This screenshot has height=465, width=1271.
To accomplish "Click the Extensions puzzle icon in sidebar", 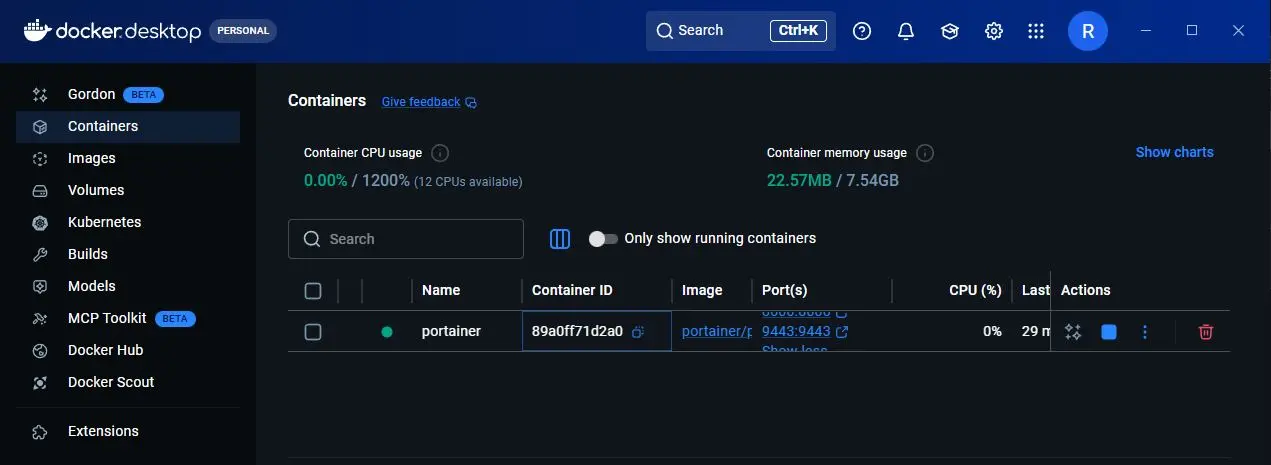I will pyautogui.click(x=40, y=432).
